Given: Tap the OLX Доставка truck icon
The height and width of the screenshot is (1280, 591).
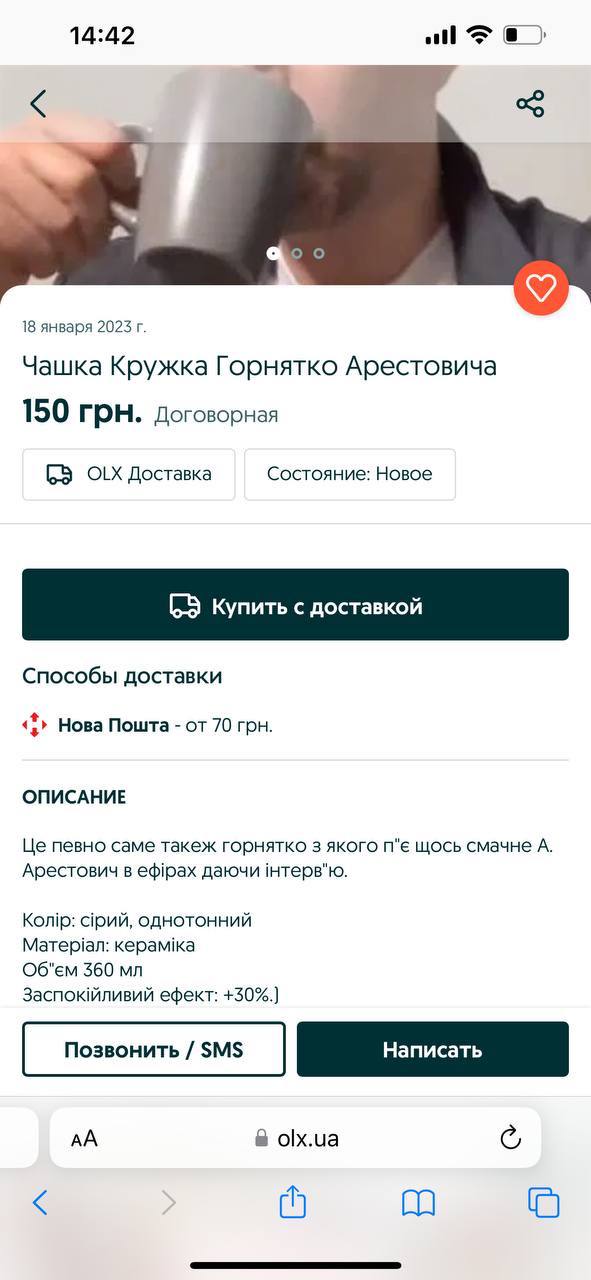Looking at the screenshot, I should pyautogui.click(x=57, y=474).
